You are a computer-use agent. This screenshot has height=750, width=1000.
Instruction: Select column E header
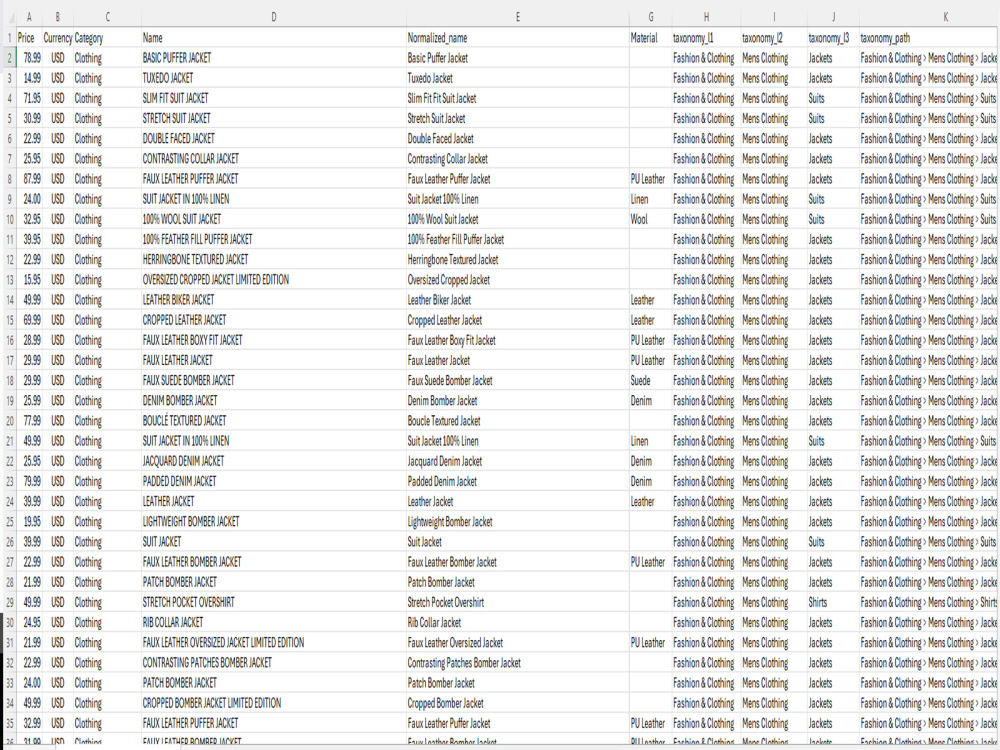pyautogui.click(x=517, y=17)
